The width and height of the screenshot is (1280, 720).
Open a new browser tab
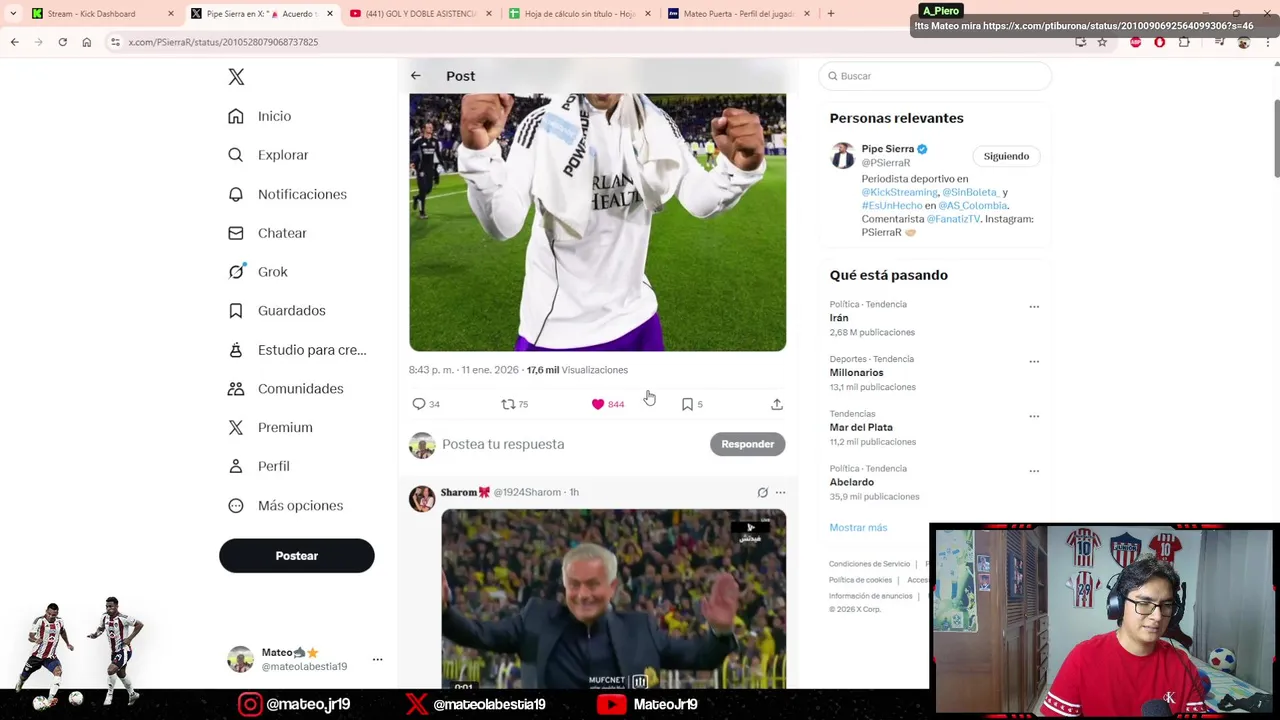[831, 14]
